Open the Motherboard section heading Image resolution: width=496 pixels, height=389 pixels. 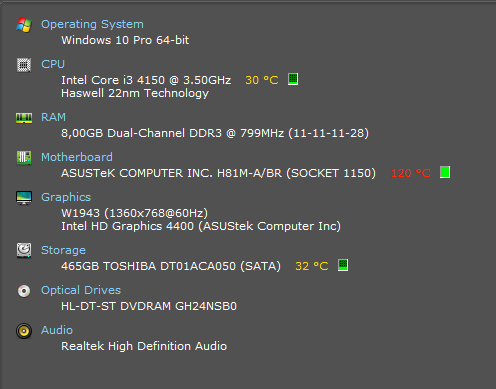pos(77,157)
